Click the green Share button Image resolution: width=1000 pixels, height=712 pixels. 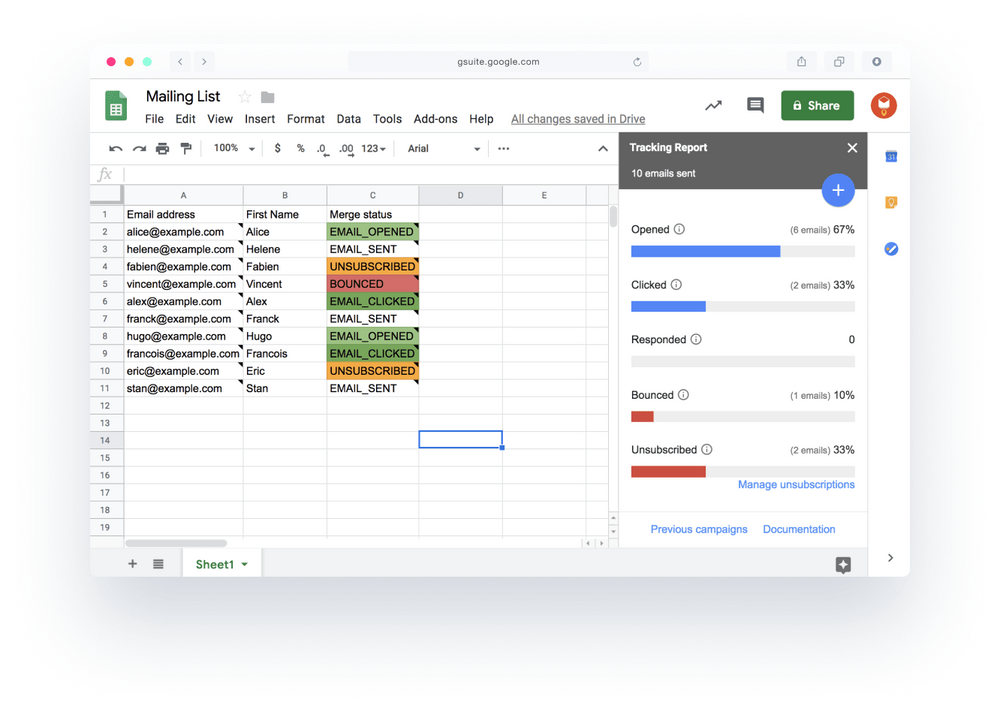(817, 105)
